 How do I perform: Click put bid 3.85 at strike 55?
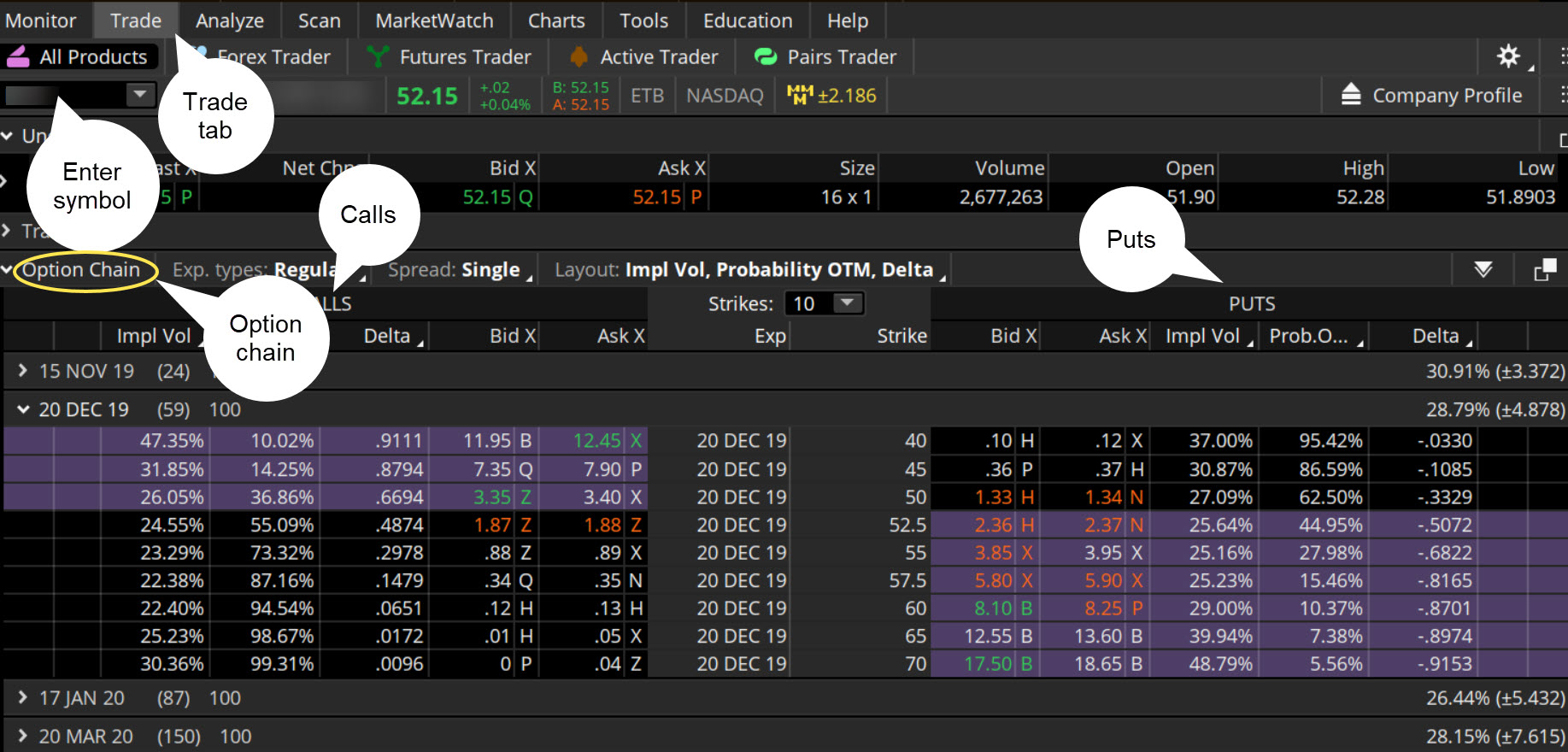[x=994, y=553]
